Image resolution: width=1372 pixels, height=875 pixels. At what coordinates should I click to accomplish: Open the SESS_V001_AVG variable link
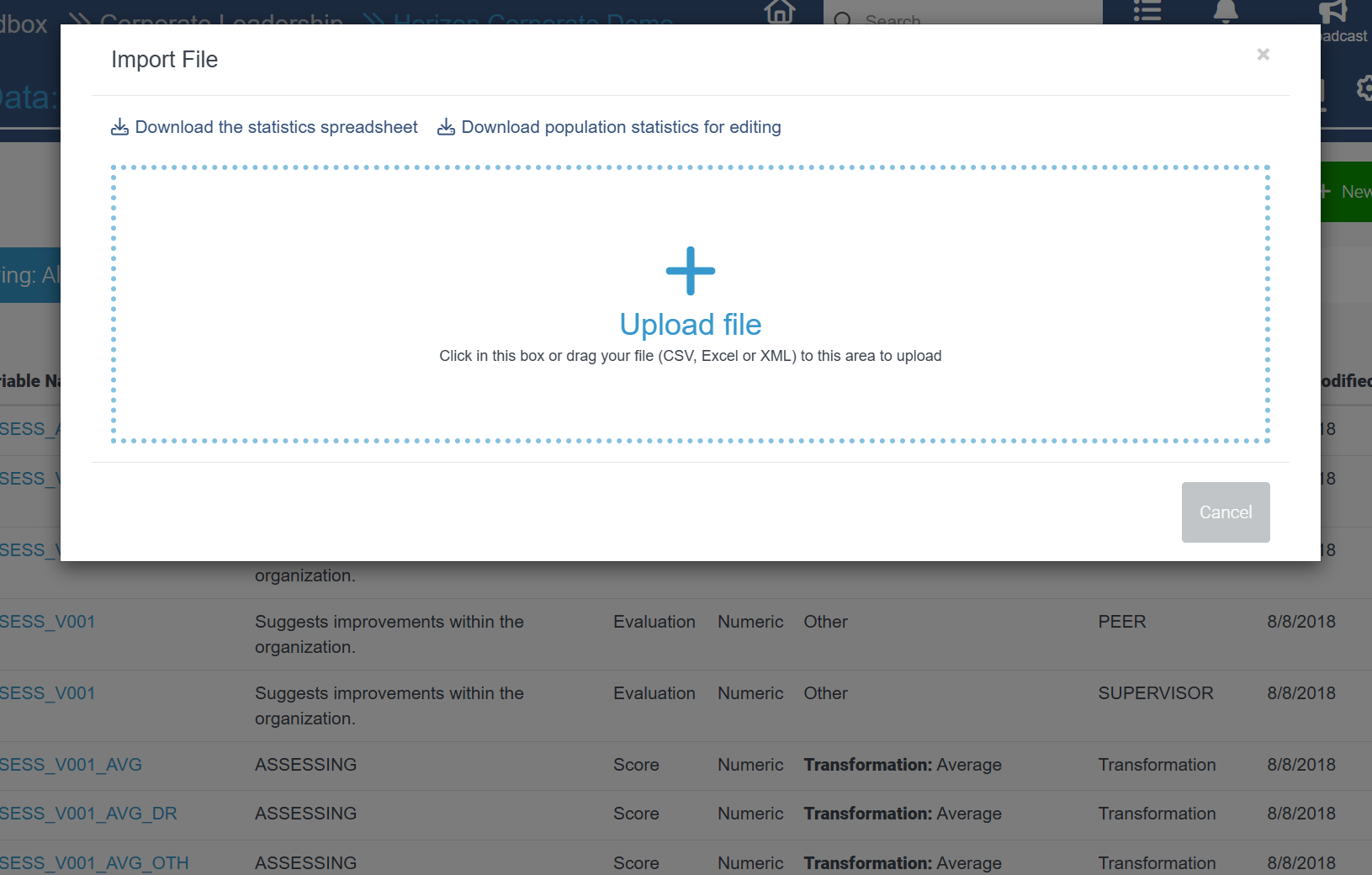coord(71,765)
